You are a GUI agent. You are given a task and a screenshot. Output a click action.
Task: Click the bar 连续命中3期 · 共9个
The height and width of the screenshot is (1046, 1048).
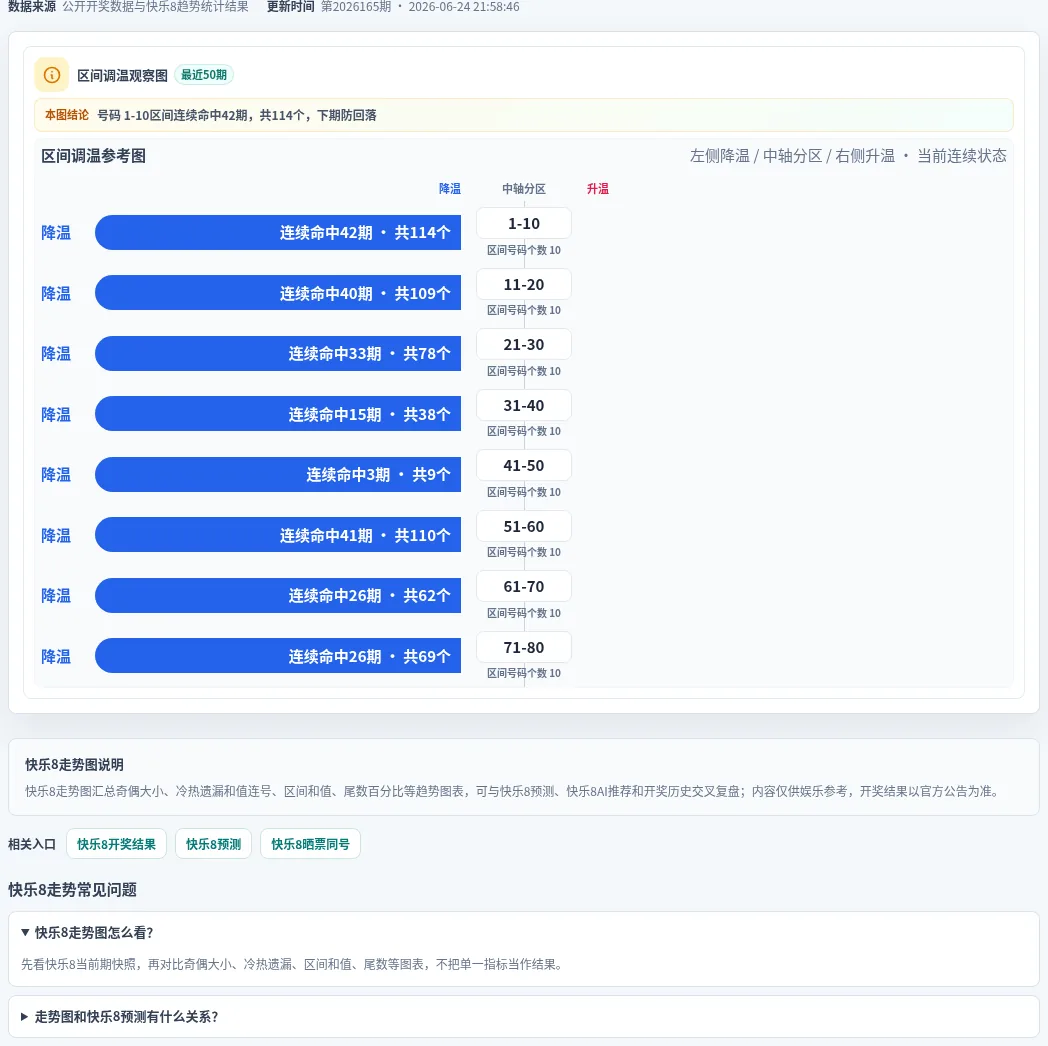click(278, 475)
